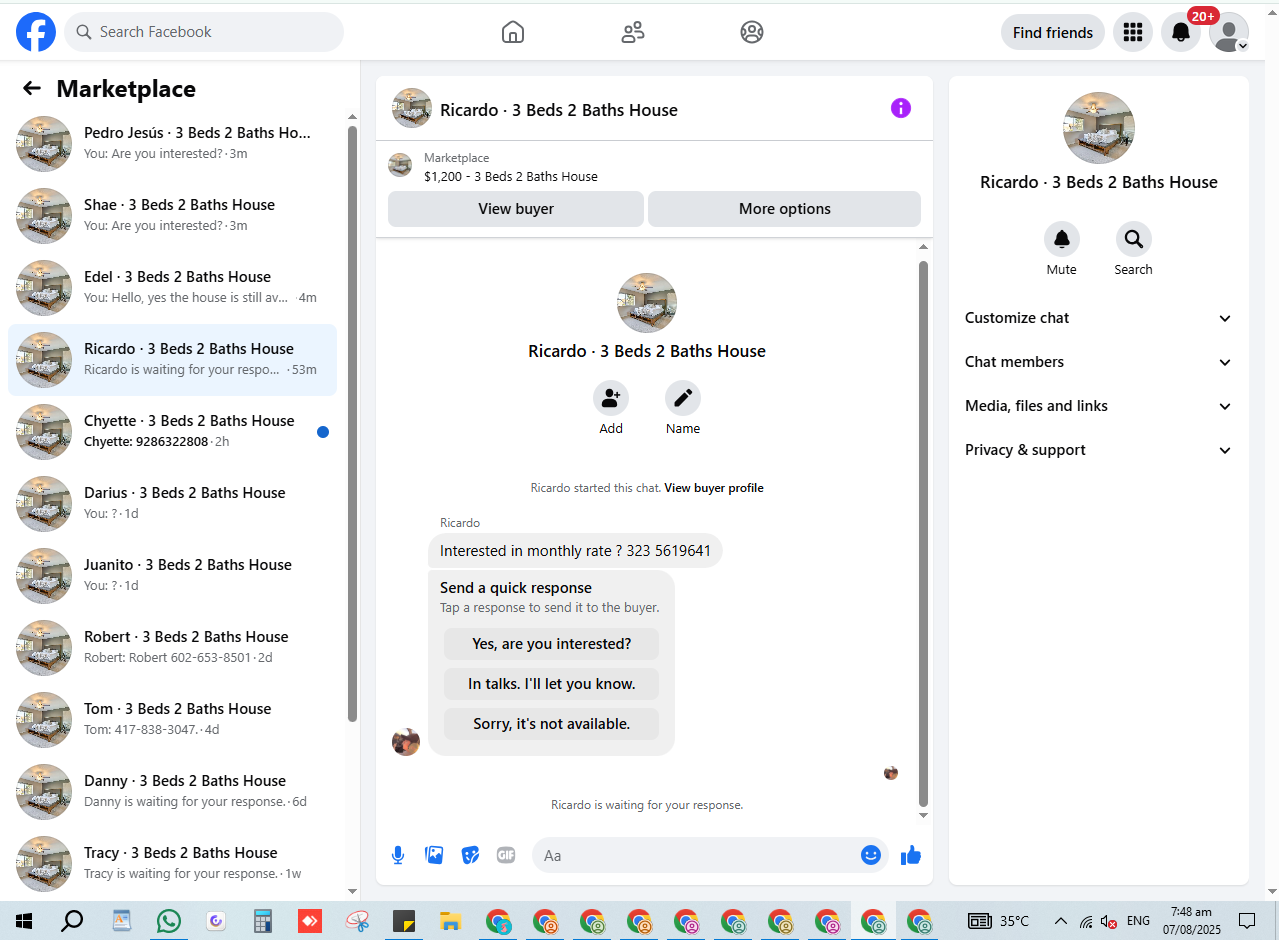This screenshot has width=1279, height=940.
Task: Click the Name edit pencil icon
Action: coord(683,398)
